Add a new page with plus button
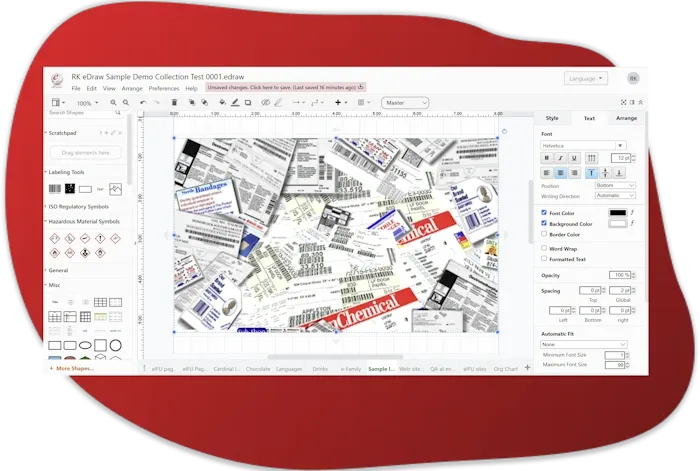Image resolution: width=700 pixels, height=471 pixels. point(527,368)
